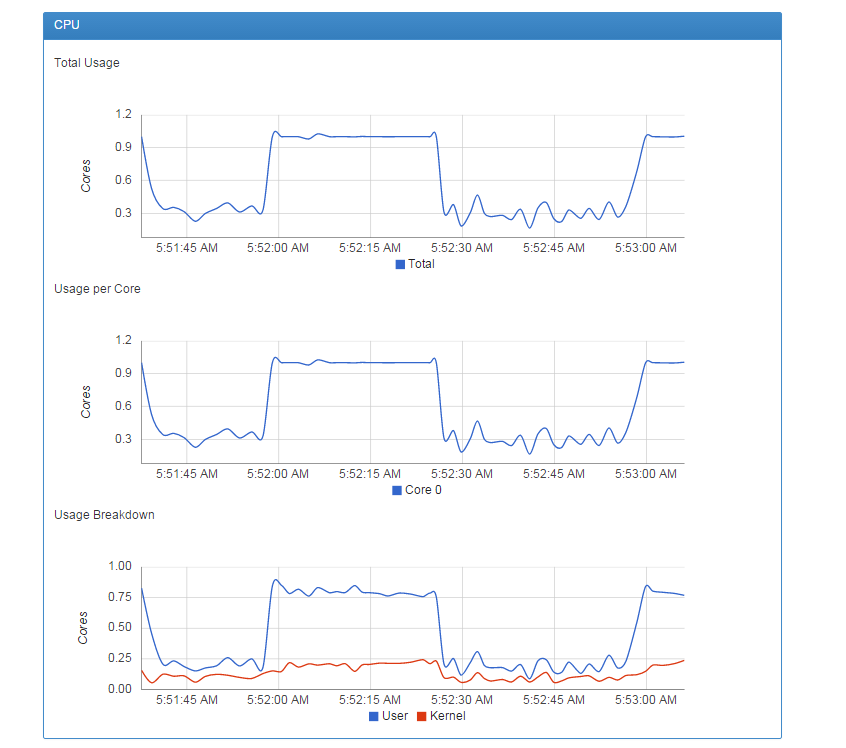846x748 pixels.
Task: Click the blue Total legend swatch
Action: (400, 264)
